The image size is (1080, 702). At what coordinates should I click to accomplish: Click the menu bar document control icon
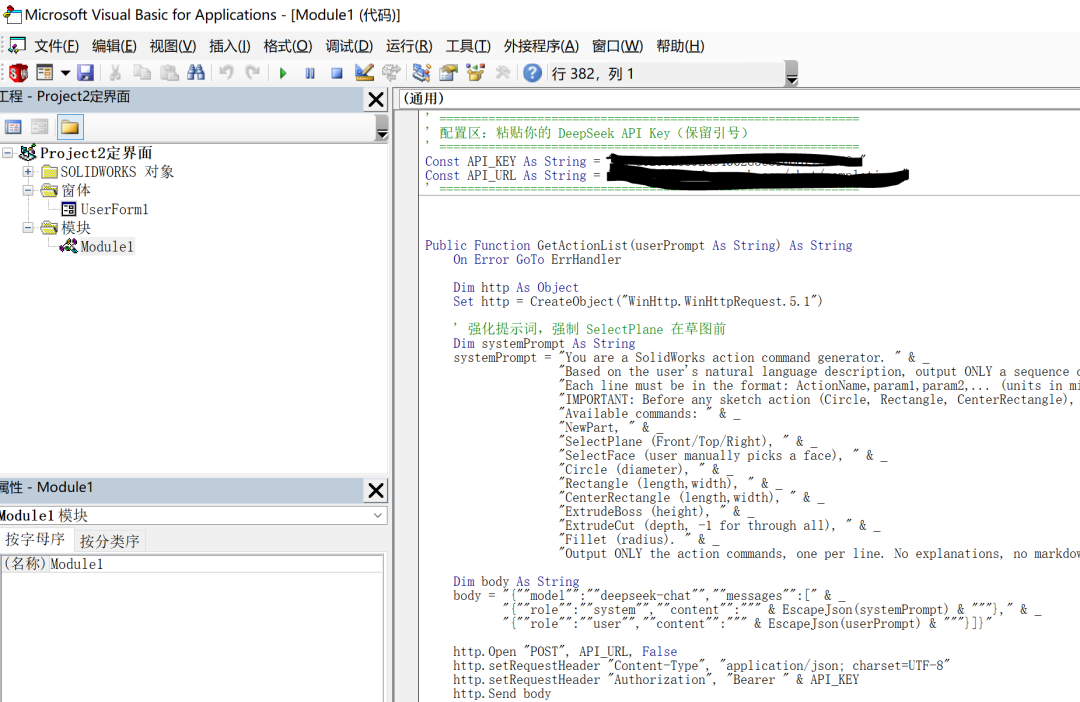click(x=17, y=45)
